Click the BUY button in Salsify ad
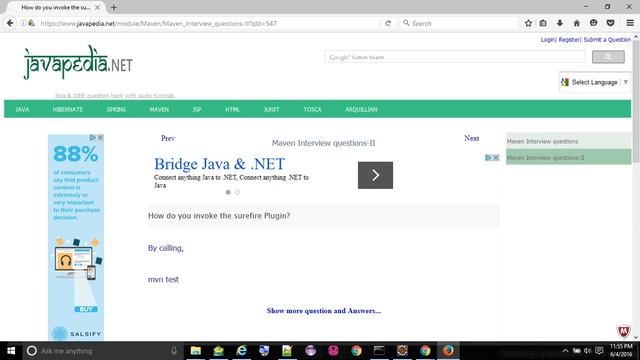Viewport: 640px width, 360px height. click(x=86, y=309)
